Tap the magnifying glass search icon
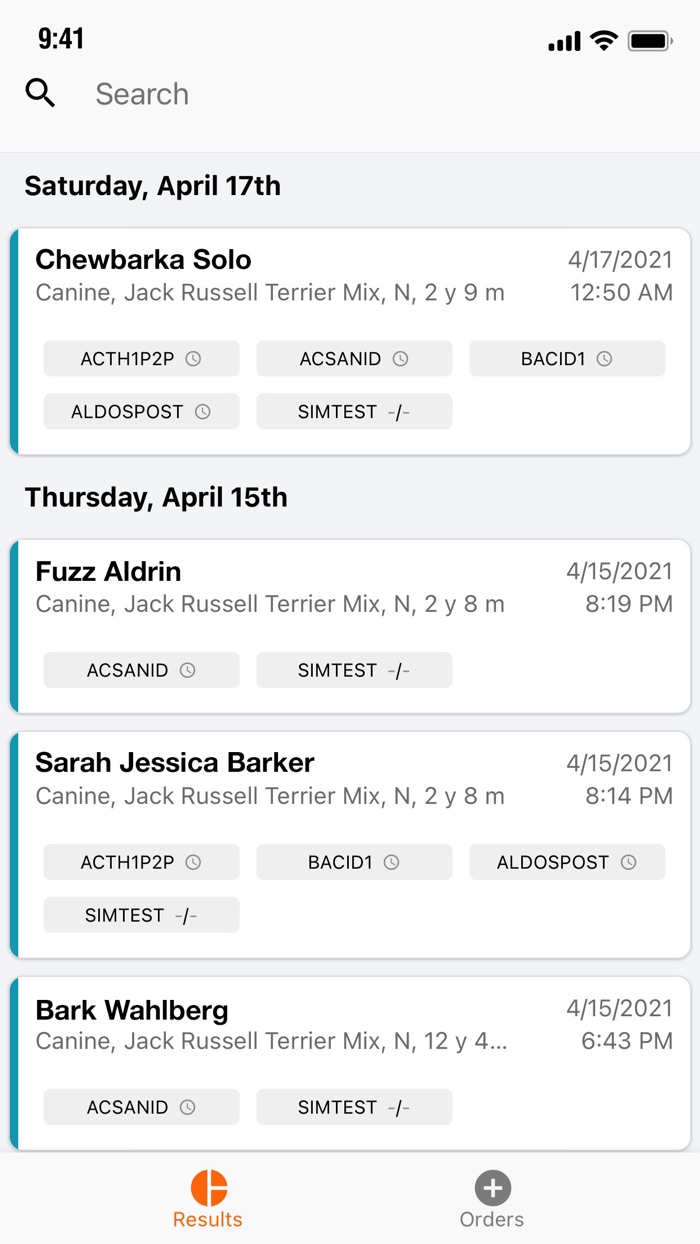This screenshot has height=1244, width=700. [x=40, y=94]
